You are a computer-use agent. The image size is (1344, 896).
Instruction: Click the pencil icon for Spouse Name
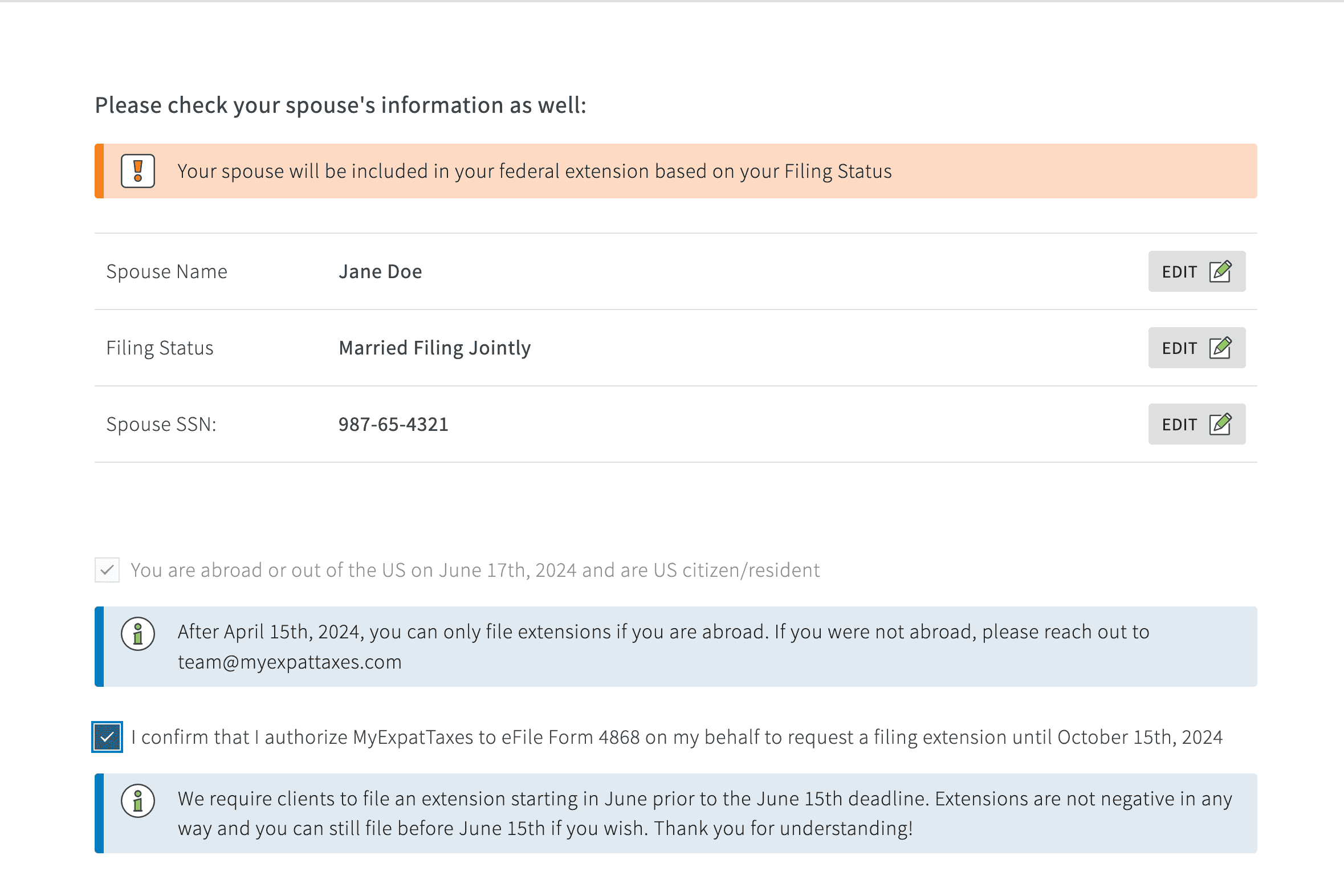point(1220,271)
